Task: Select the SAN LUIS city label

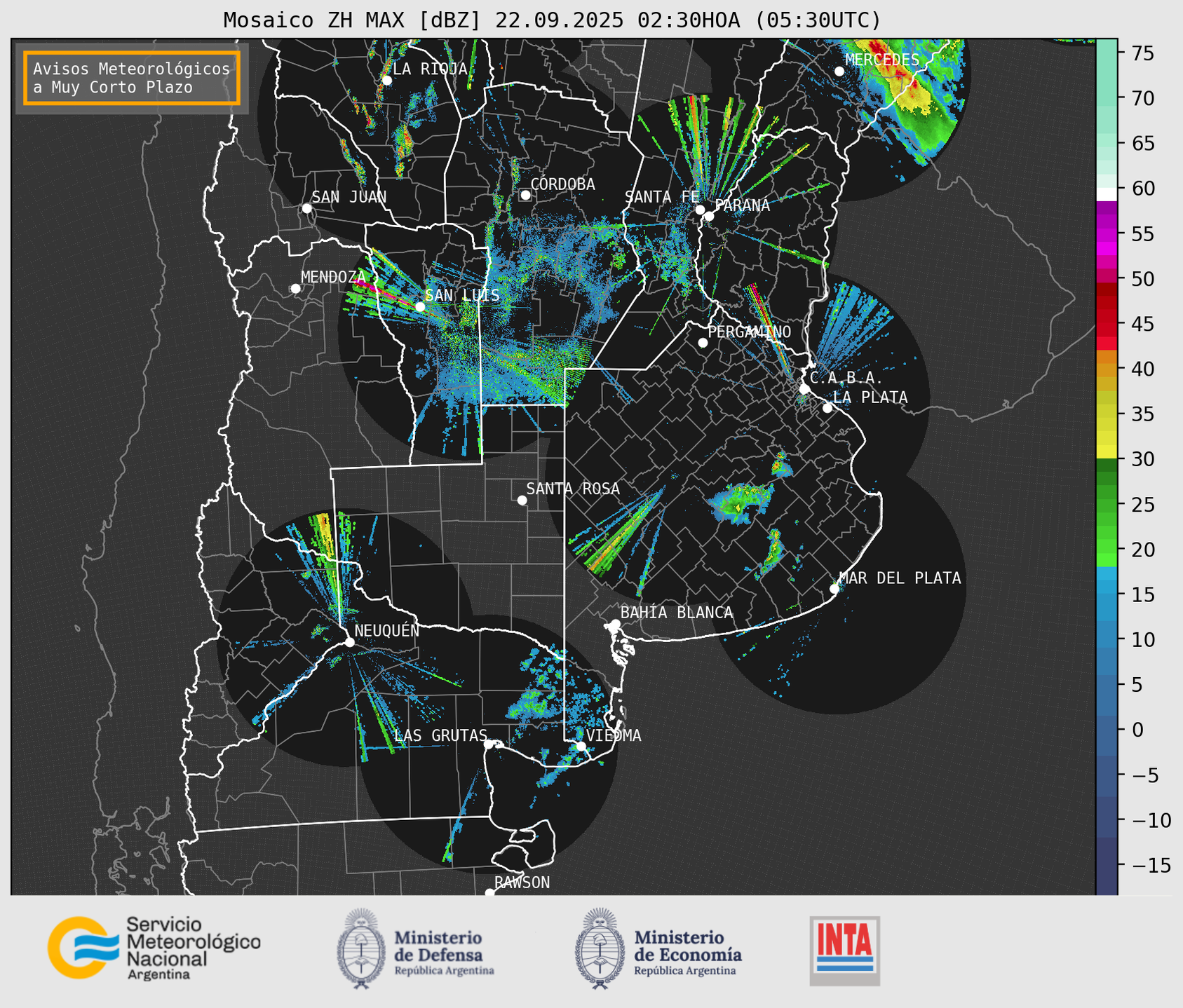Action: (x=463, y=295)
